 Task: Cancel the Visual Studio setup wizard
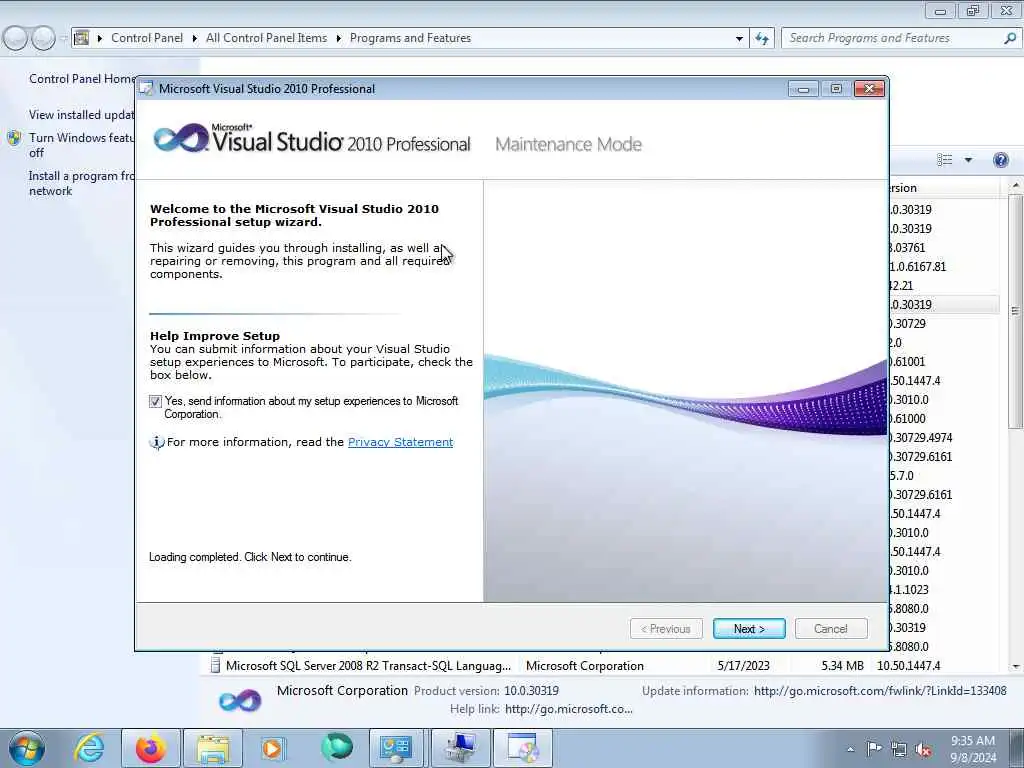point(831,628)
